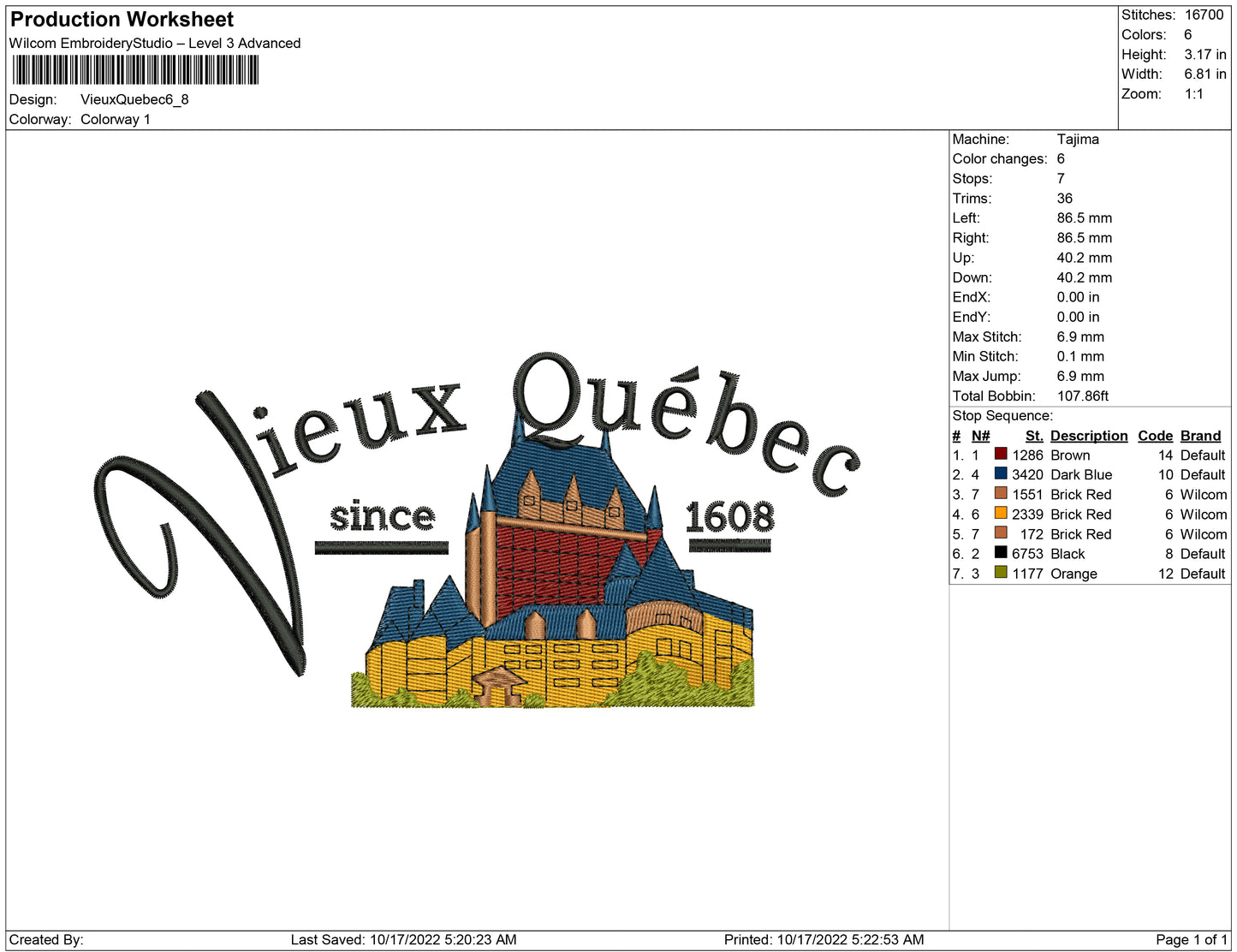This screenshot has width=1237, height=952.
Task: Select the Zoom value "1:1"
Action: click(x=1194, y=94)
